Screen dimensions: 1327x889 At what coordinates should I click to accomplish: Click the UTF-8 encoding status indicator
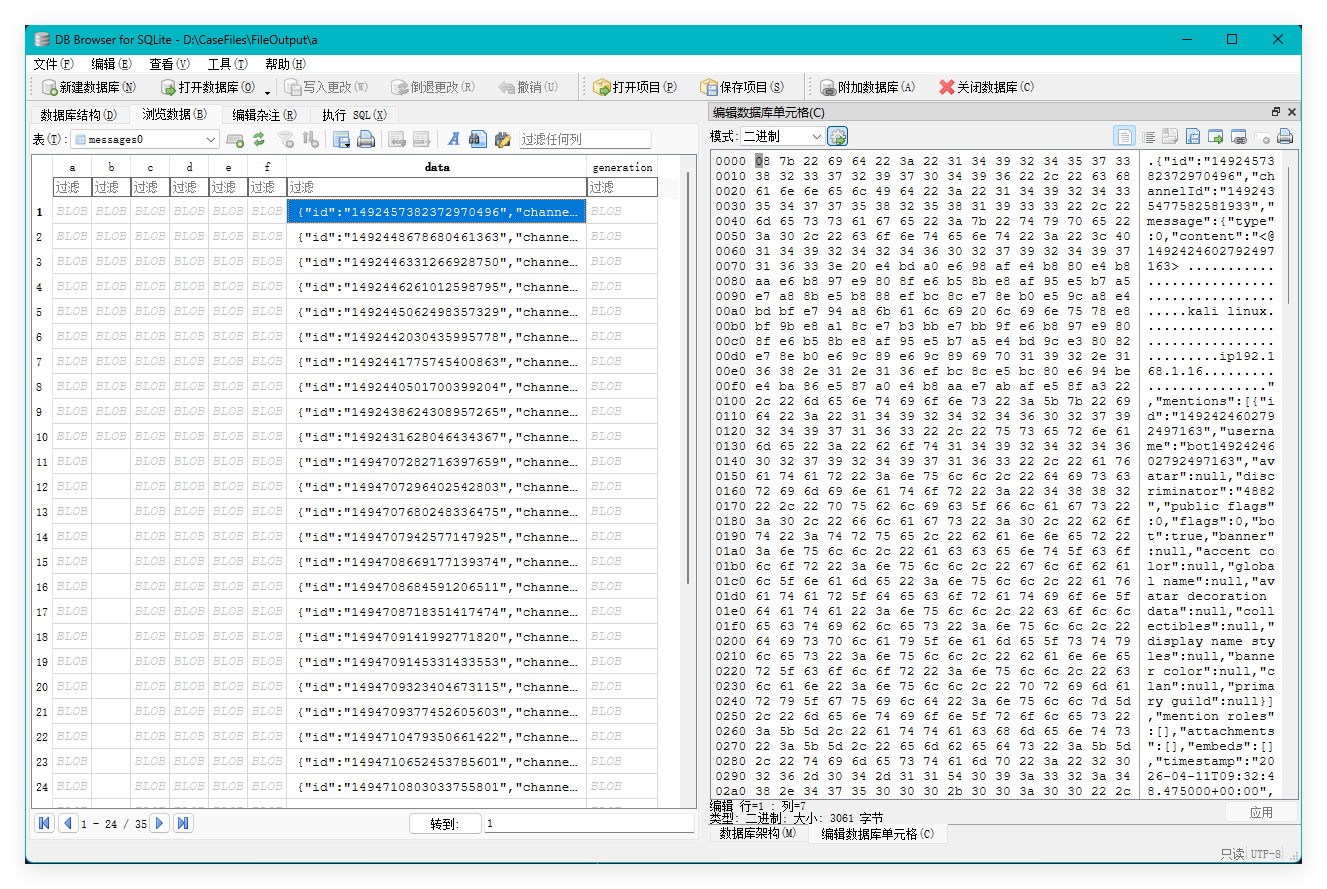pyautogui.click(x=1267, y=854)
